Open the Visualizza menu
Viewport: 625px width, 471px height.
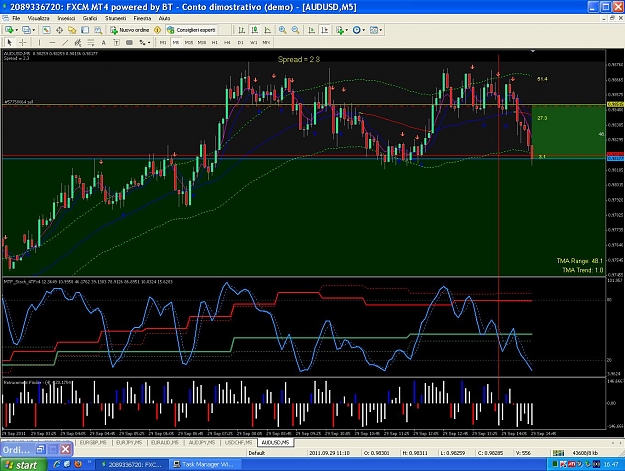(x=39, y=18)
